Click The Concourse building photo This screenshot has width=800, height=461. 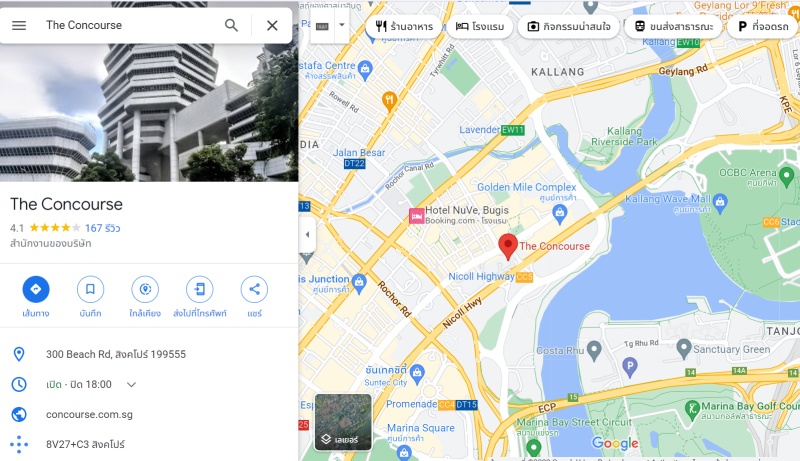click(x=149, y=91)
